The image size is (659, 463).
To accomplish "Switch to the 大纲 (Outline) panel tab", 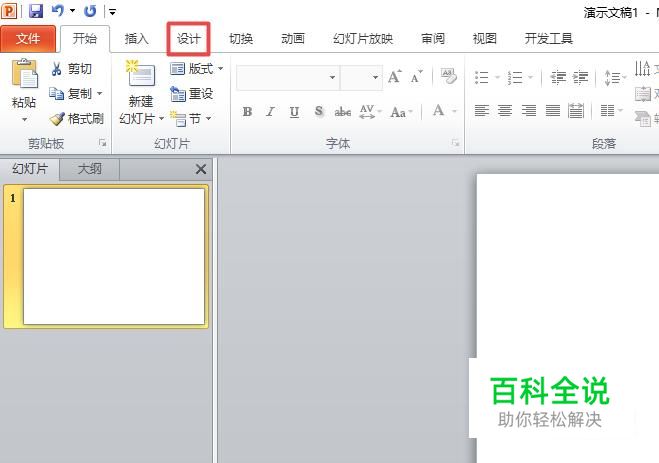I will [x=90, y=169].
